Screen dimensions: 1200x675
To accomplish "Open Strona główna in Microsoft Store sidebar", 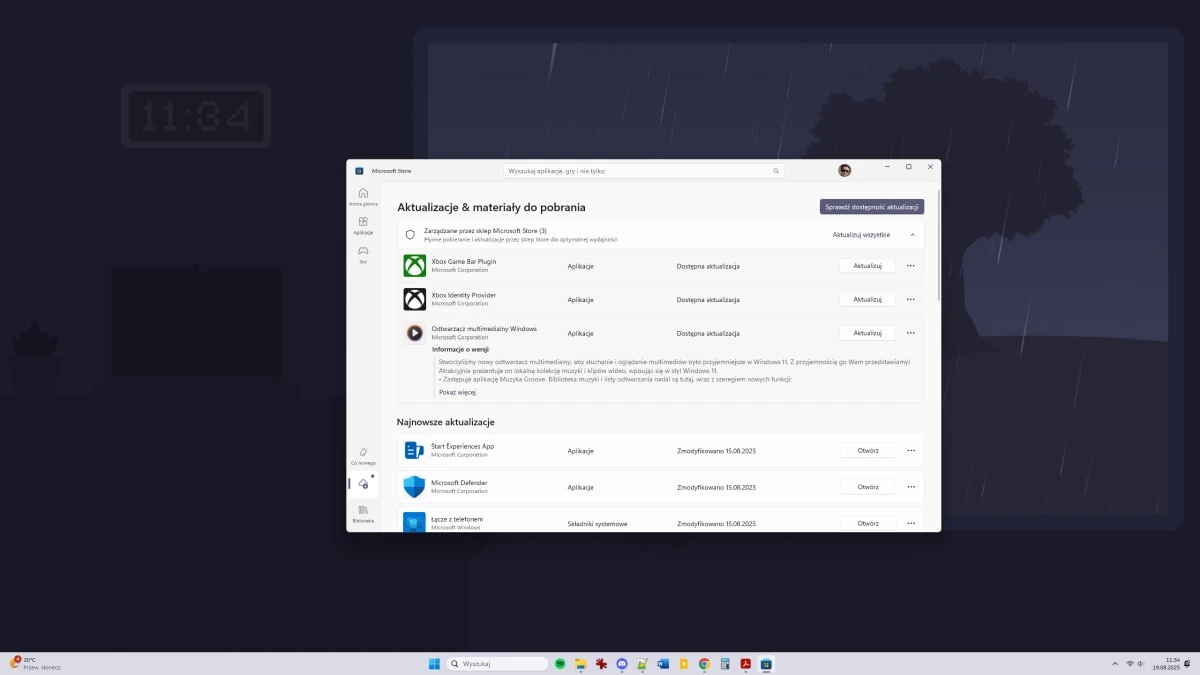I will click(362, 196).
